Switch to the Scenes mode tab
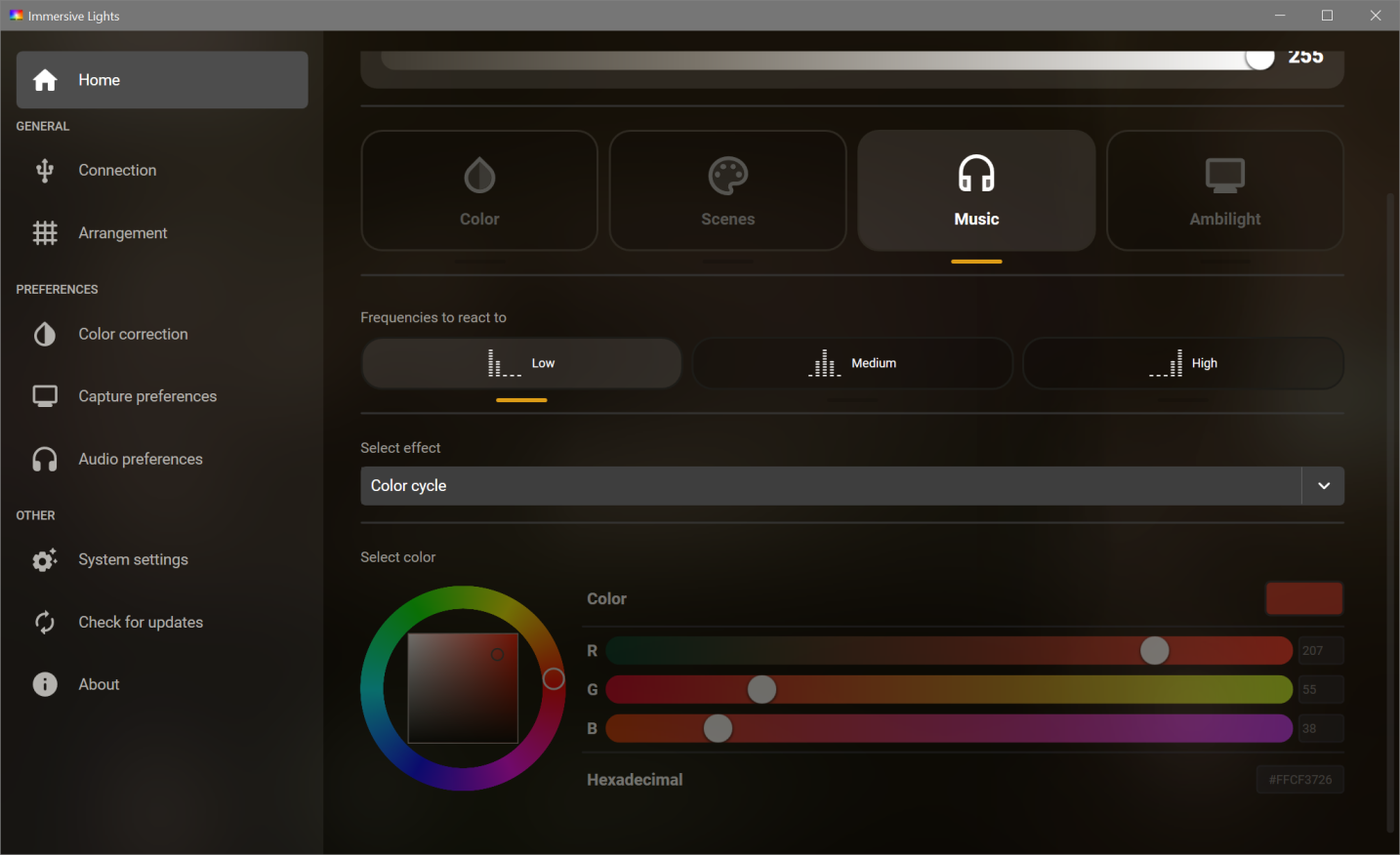The height and width of the screenshot is (855, 1400). (727, 191)
